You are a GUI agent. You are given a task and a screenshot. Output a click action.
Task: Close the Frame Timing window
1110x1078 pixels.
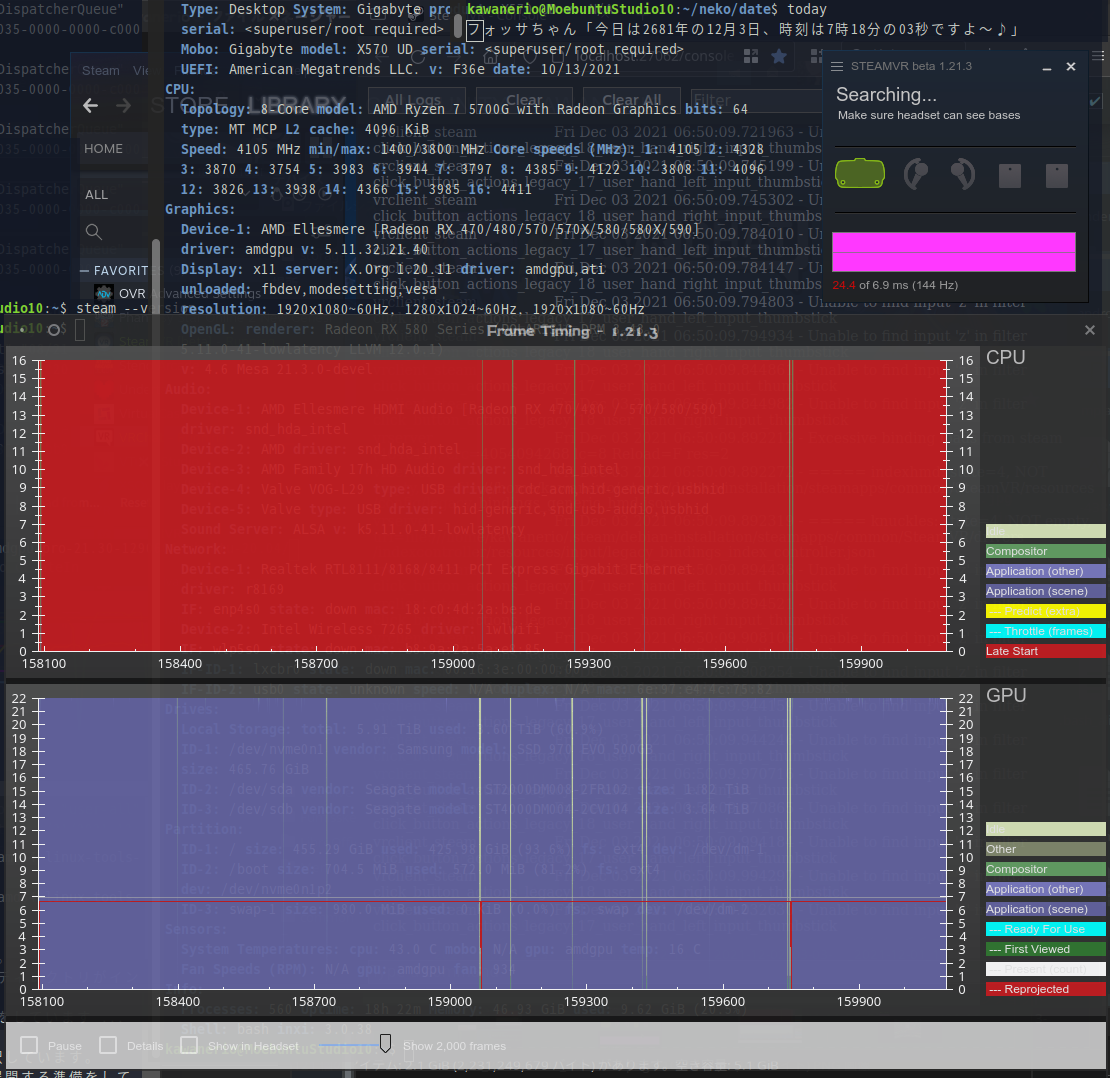click(1089, 331)
